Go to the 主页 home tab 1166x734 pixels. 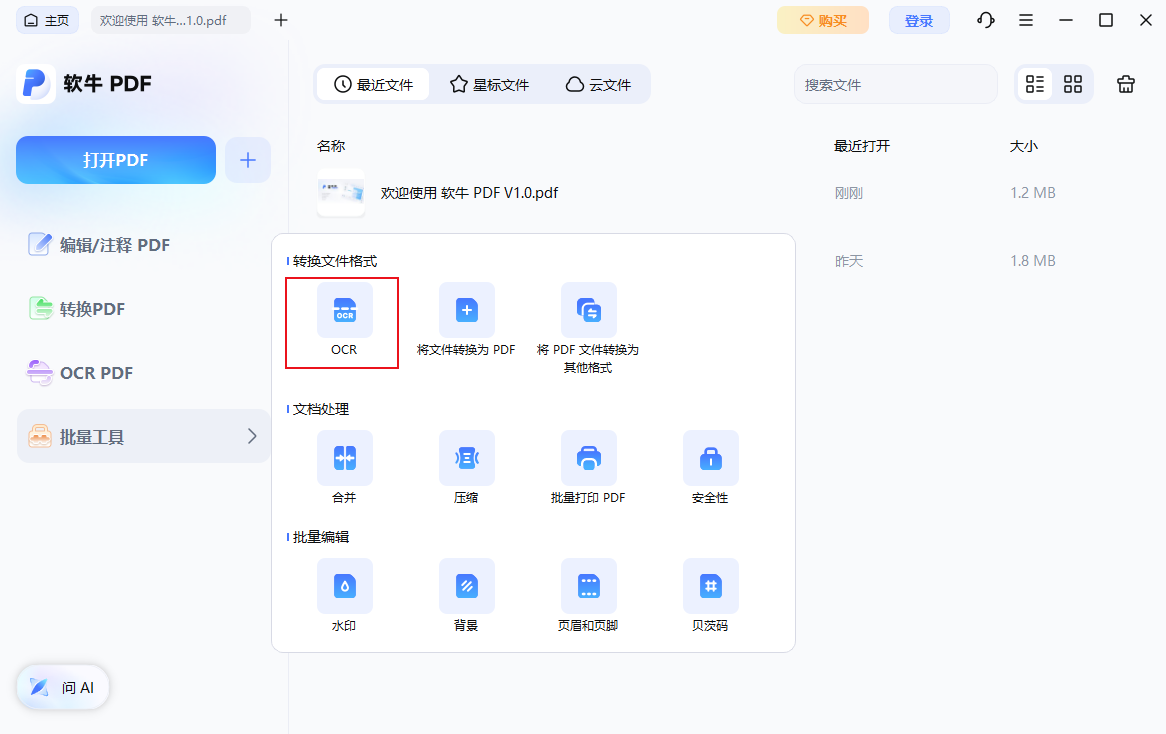tap(47, 20)
